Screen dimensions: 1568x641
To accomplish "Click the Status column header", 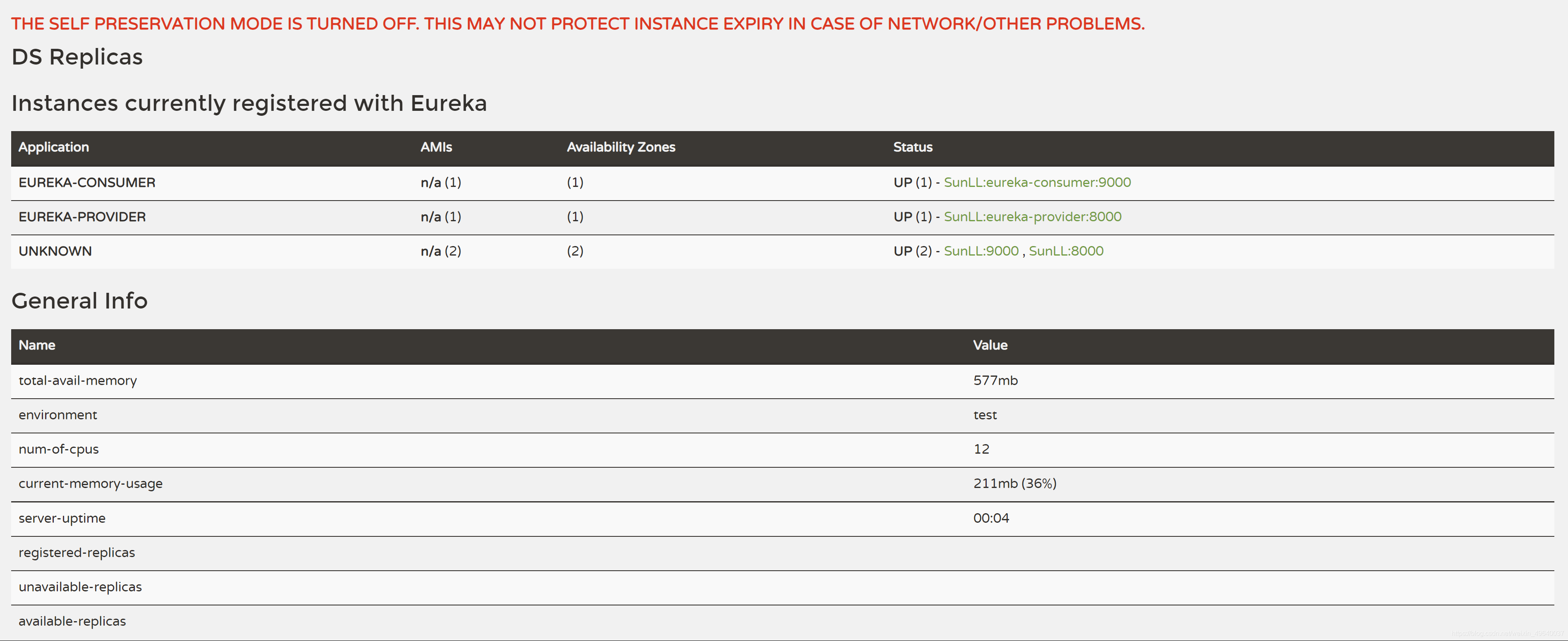I will (x=912, y=147).
